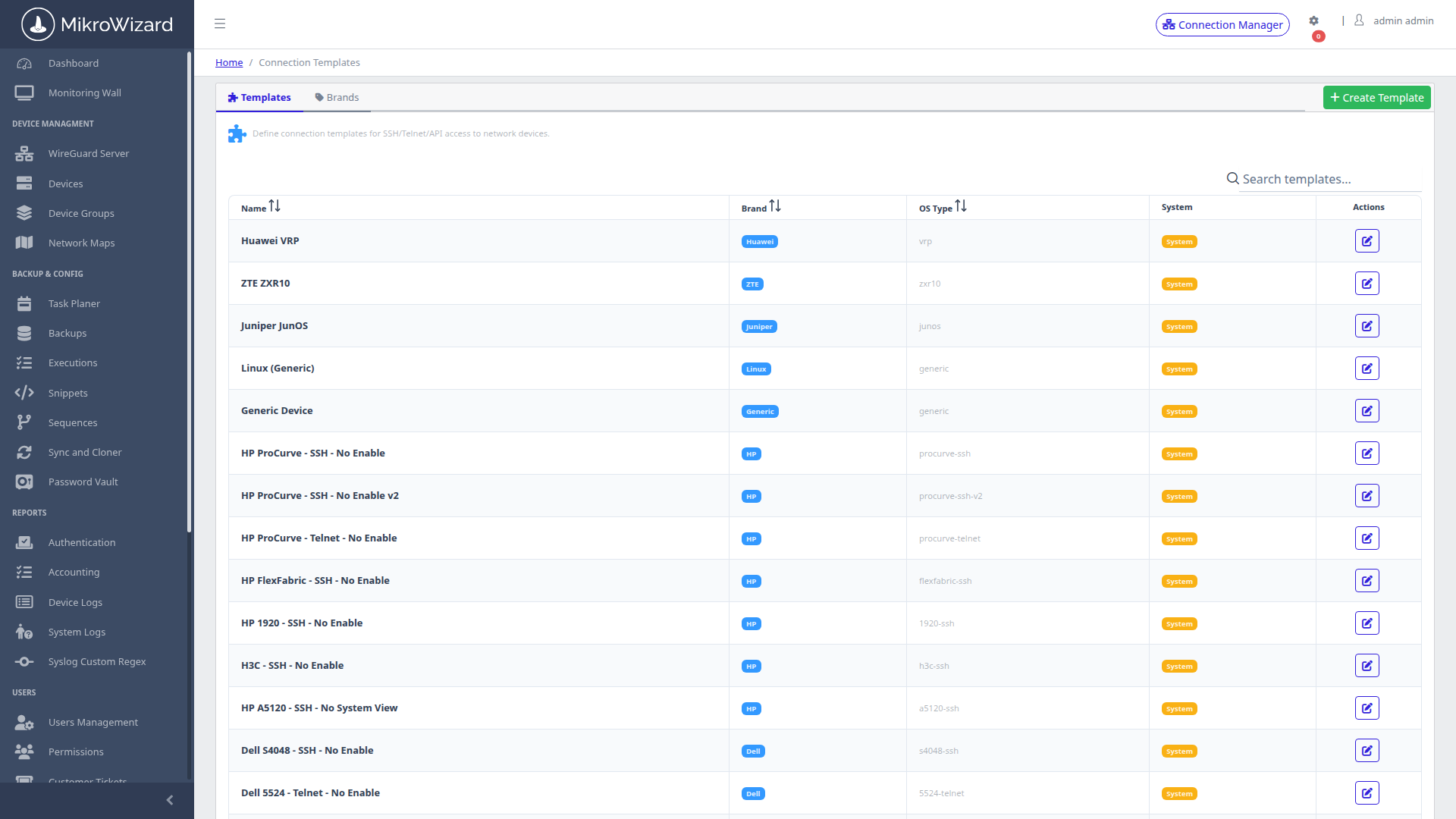Edit the HP A5120 SSH template
The height and width of the screenshot is (819, 1456).
click(1367, 708)
